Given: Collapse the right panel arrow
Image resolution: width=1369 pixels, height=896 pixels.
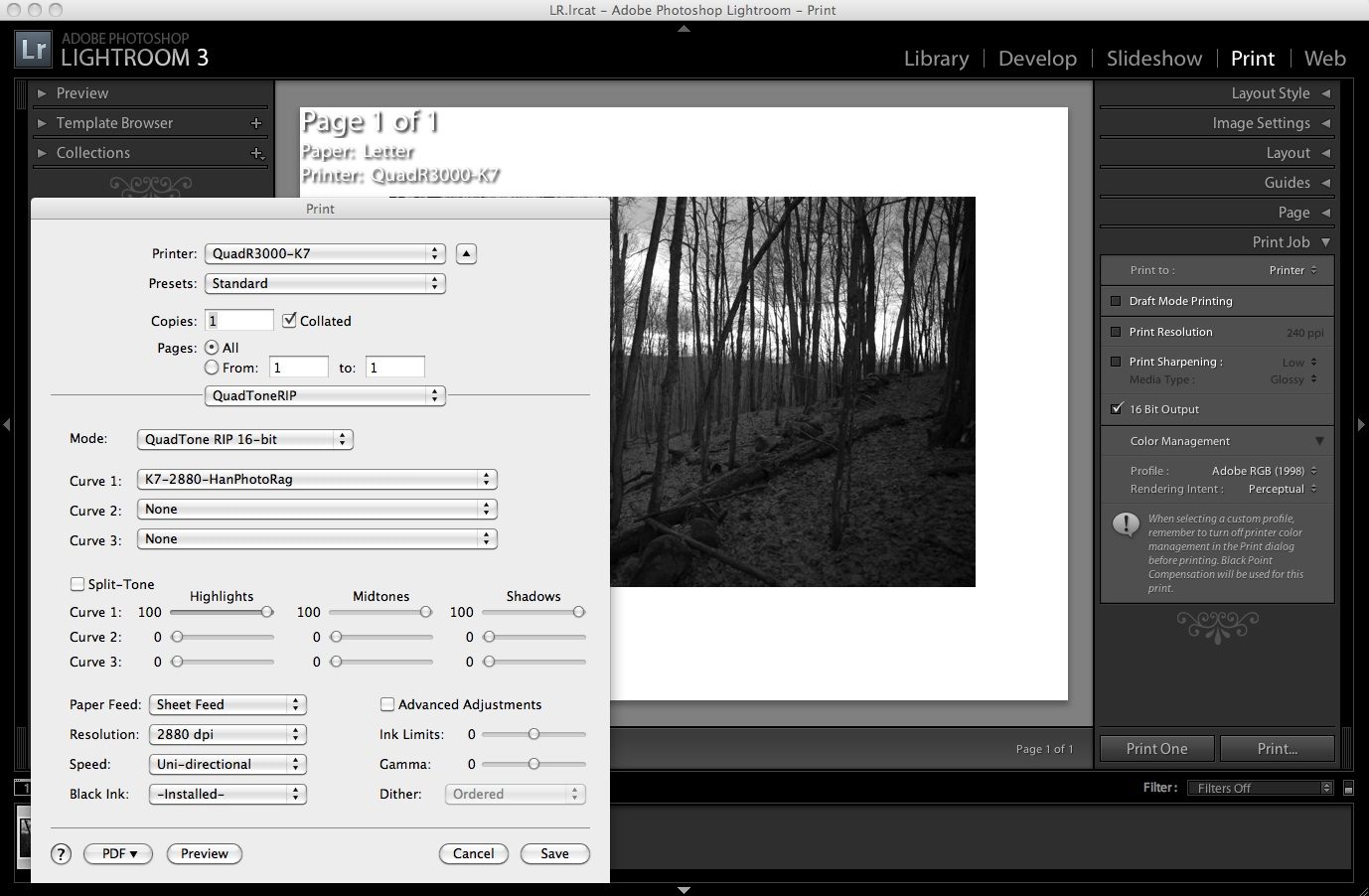Looking at the screenshot, I should [x=1362, y=424].
